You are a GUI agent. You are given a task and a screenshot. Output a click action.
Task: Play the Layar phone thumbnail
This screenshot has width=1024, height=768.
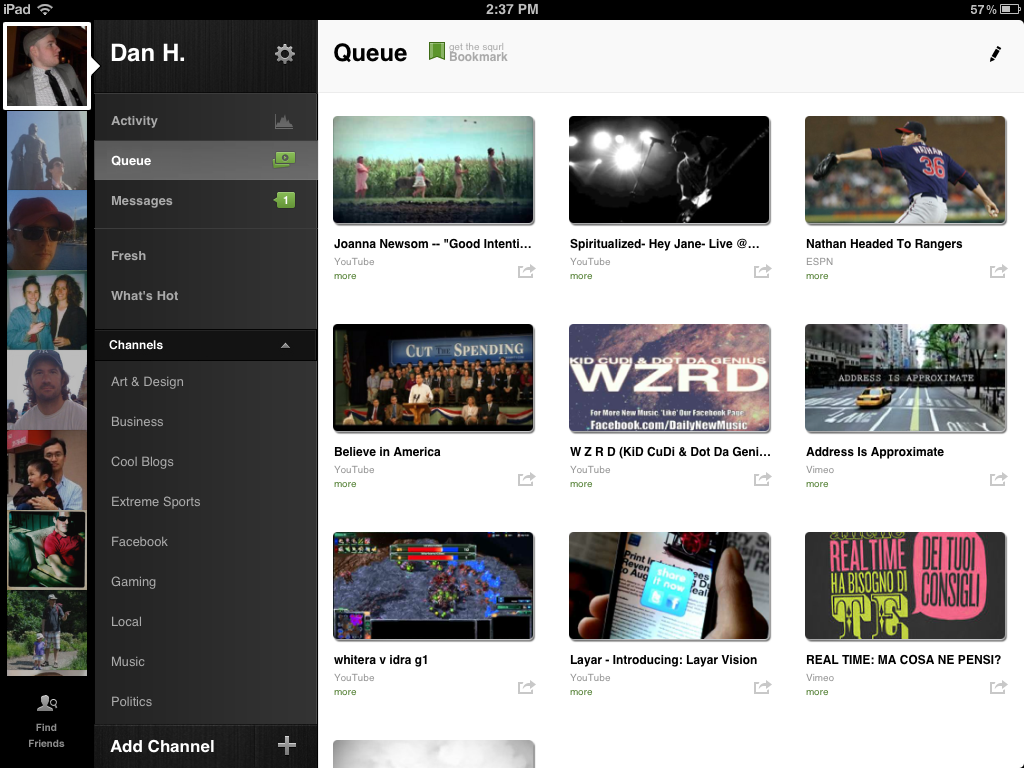point(669,586)
